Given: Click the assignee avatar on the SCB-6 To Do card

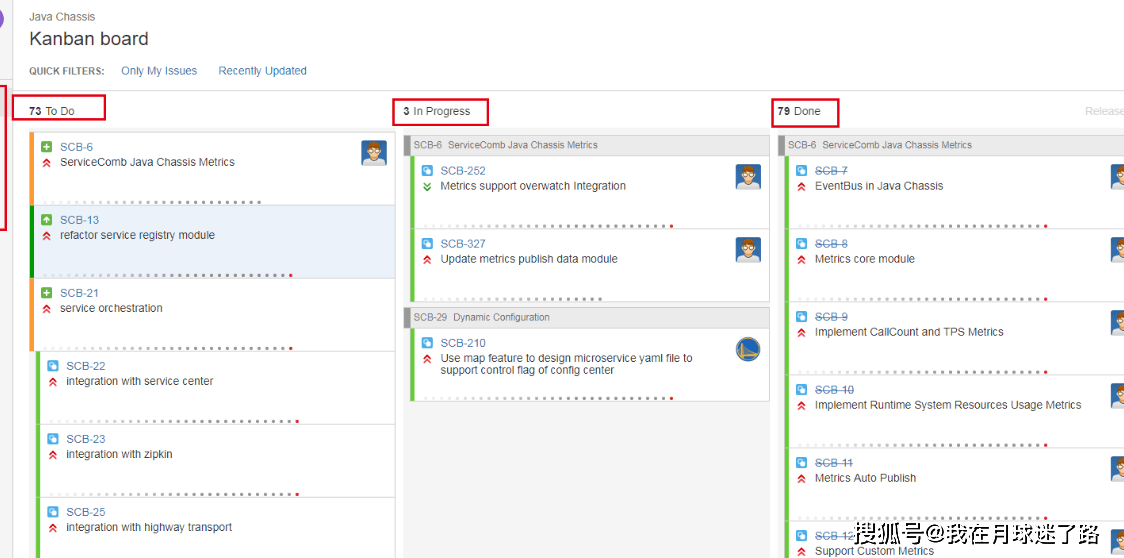Looking at the screenshot, I should click(x=374, y=153).
